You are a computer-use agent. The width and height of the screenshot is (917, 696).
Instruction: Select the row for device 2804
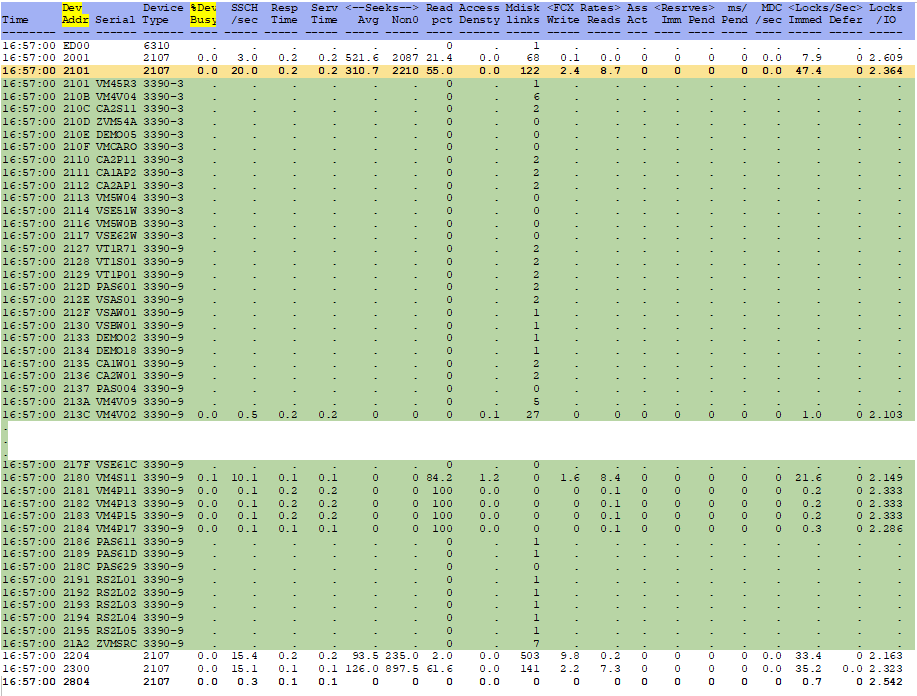click(x=458, y=681)
